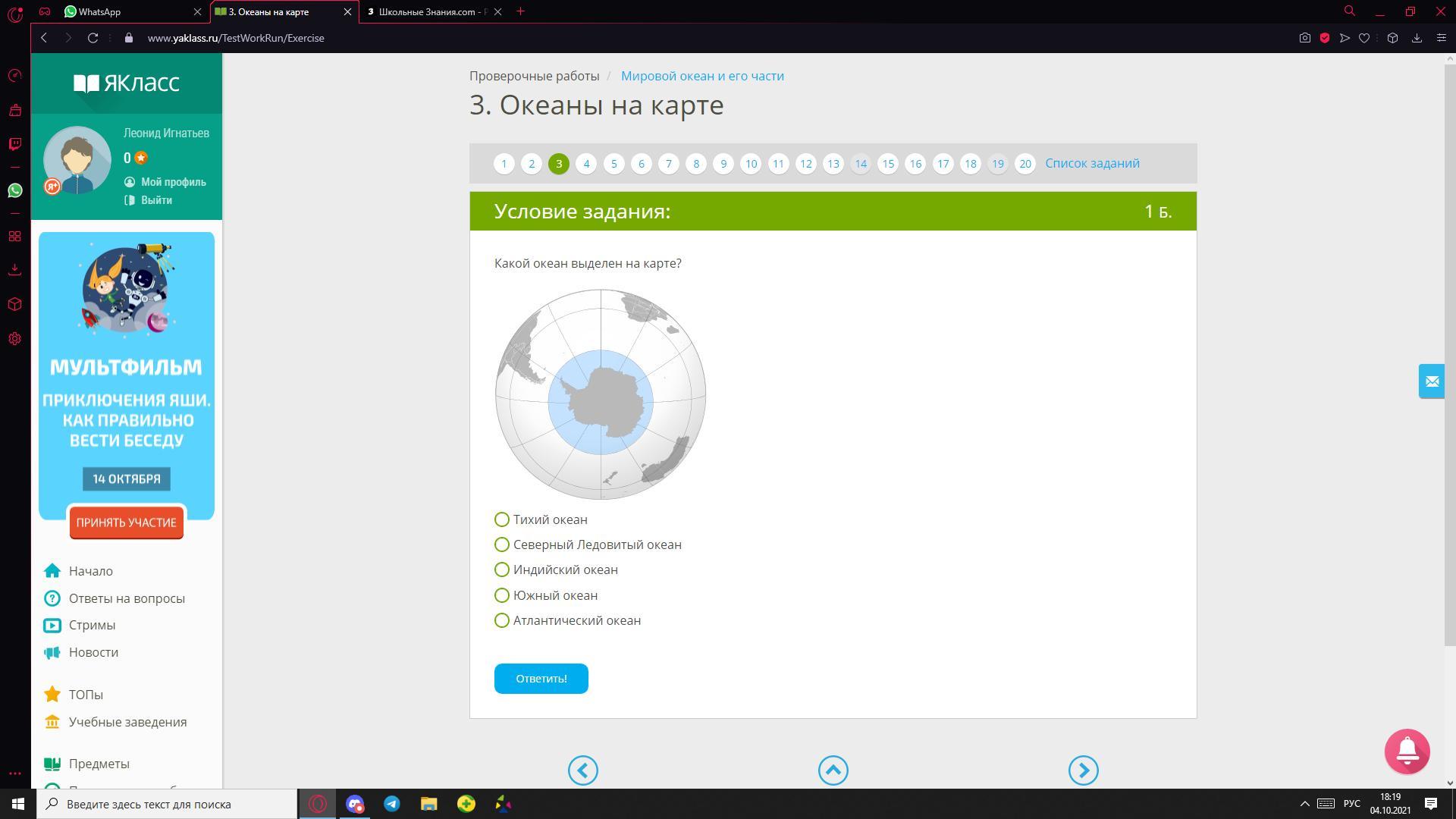Click the scroll-to-top circle arrow
Screen dimensions: 1456x819
(833, 770)
